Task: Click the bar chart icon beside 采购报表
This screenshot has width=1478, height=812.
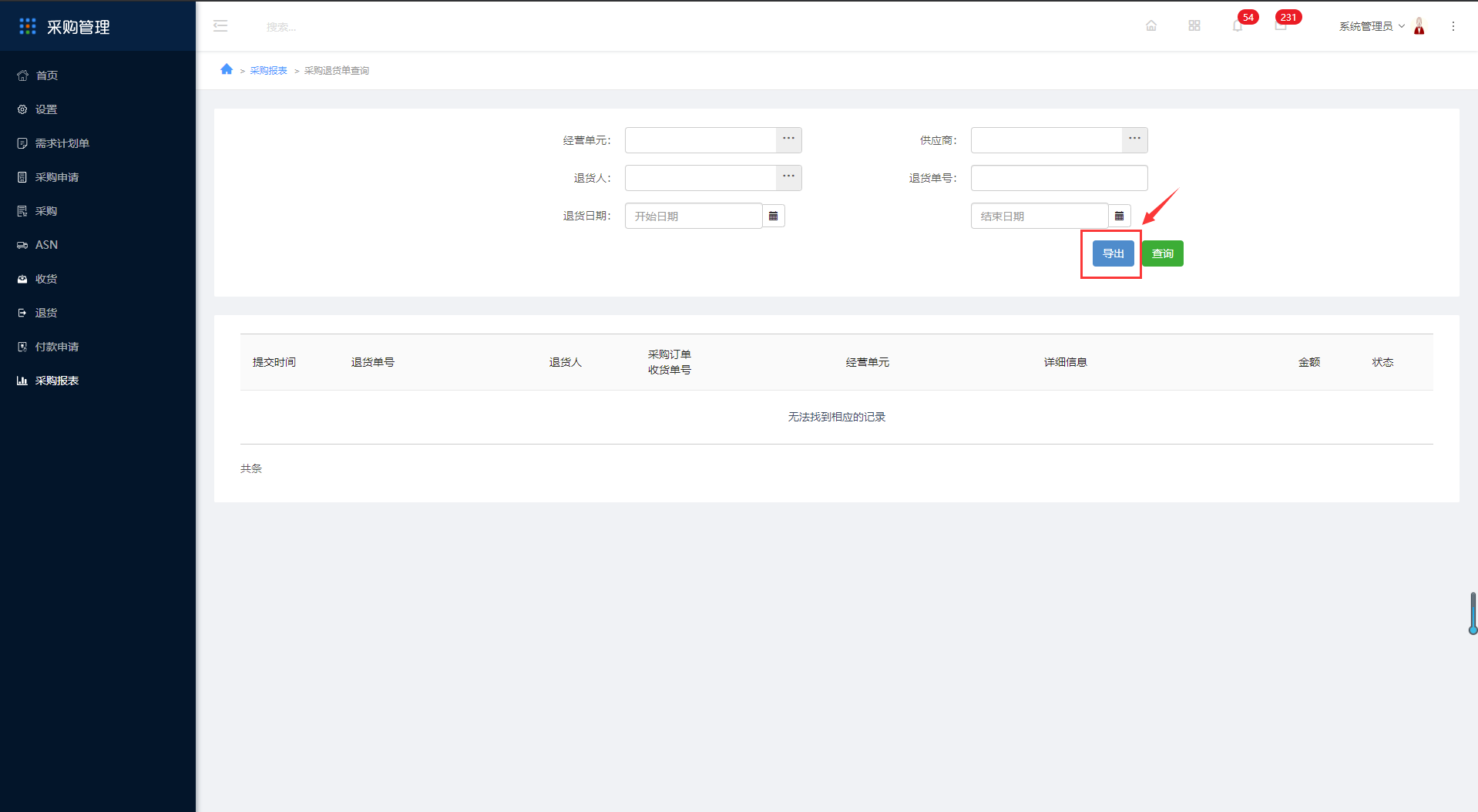Action: [22, 381]
